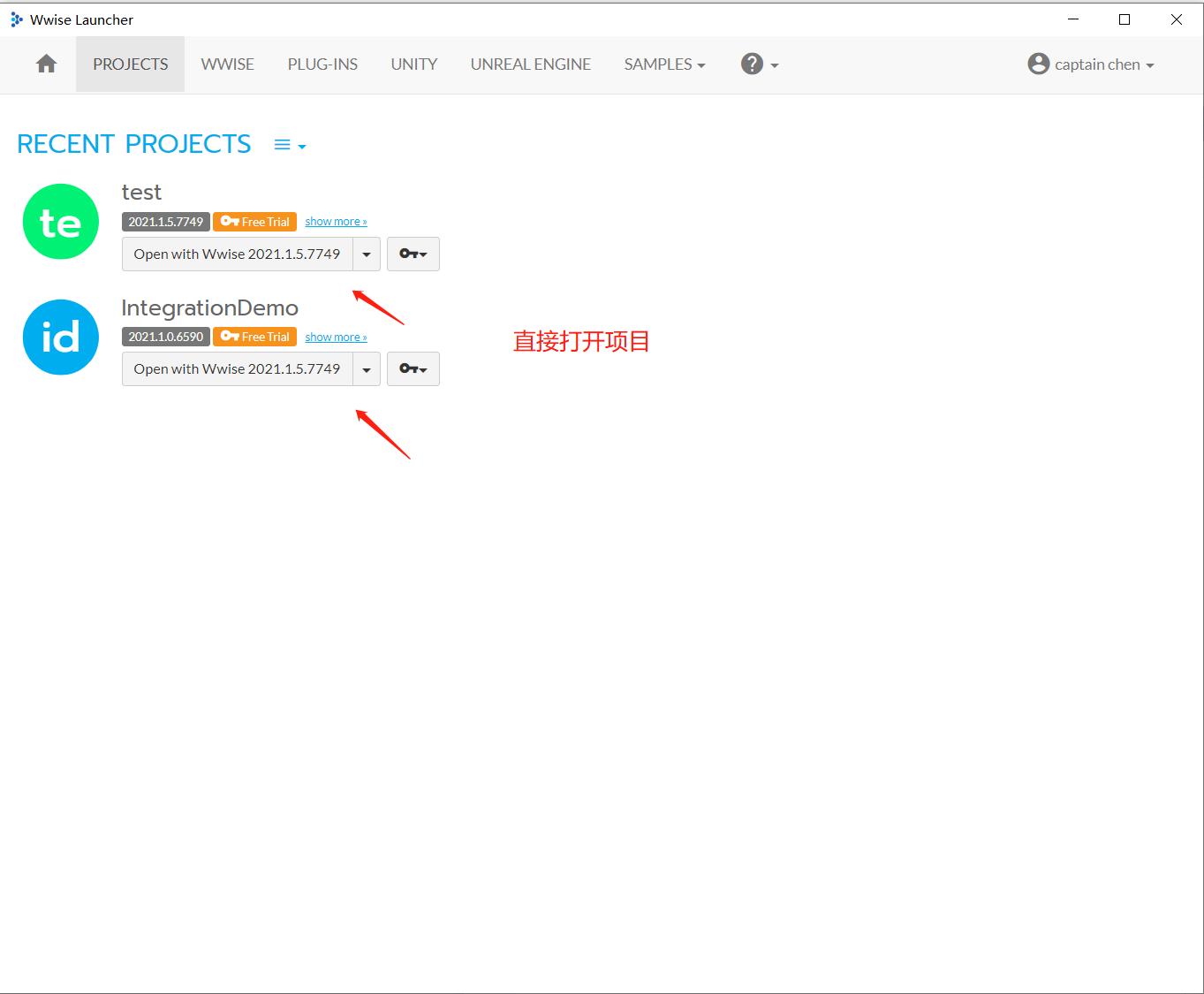Open the captain chen account menu

[x=1091, y=64]
